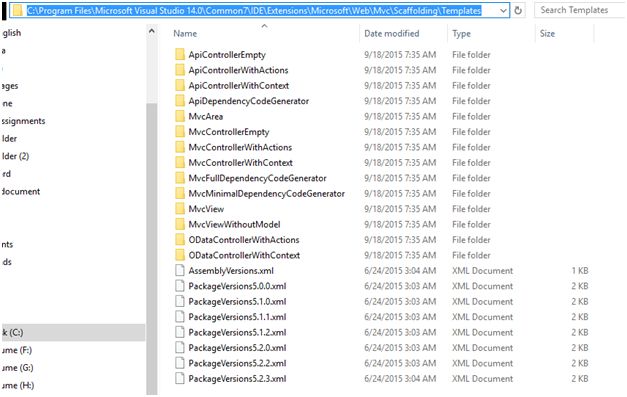Screen dimensions: 627x397
Task: Select the 'glish' navigation item
Action: coord(11,33)
